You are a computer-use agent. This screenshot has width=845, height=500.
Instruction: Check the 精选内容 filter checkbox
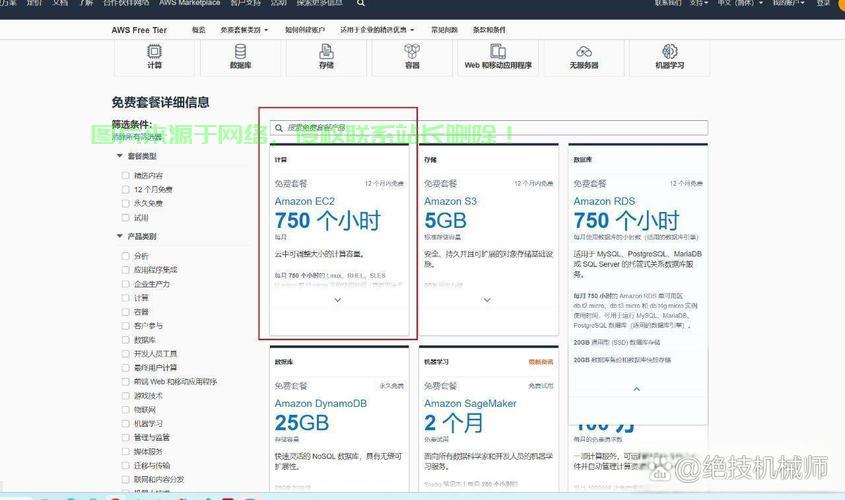(126, 175)
